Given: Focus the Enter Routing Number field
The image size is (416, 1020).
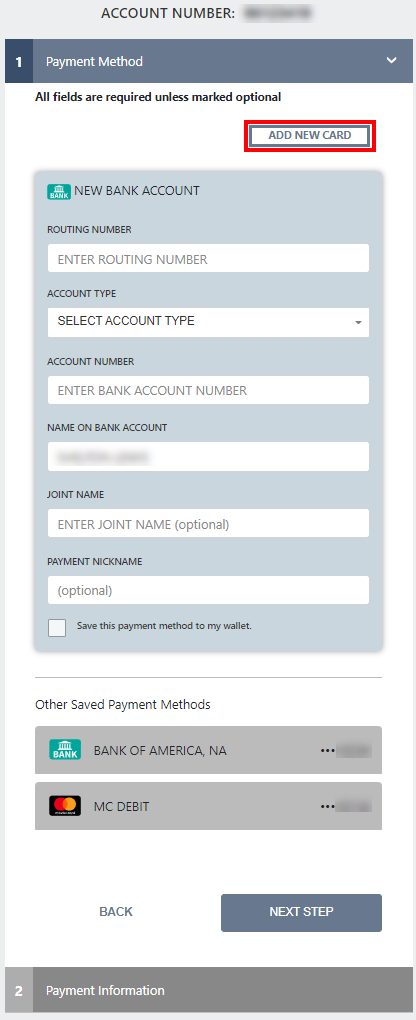Looking at the screenshot, I should [208, 258].
